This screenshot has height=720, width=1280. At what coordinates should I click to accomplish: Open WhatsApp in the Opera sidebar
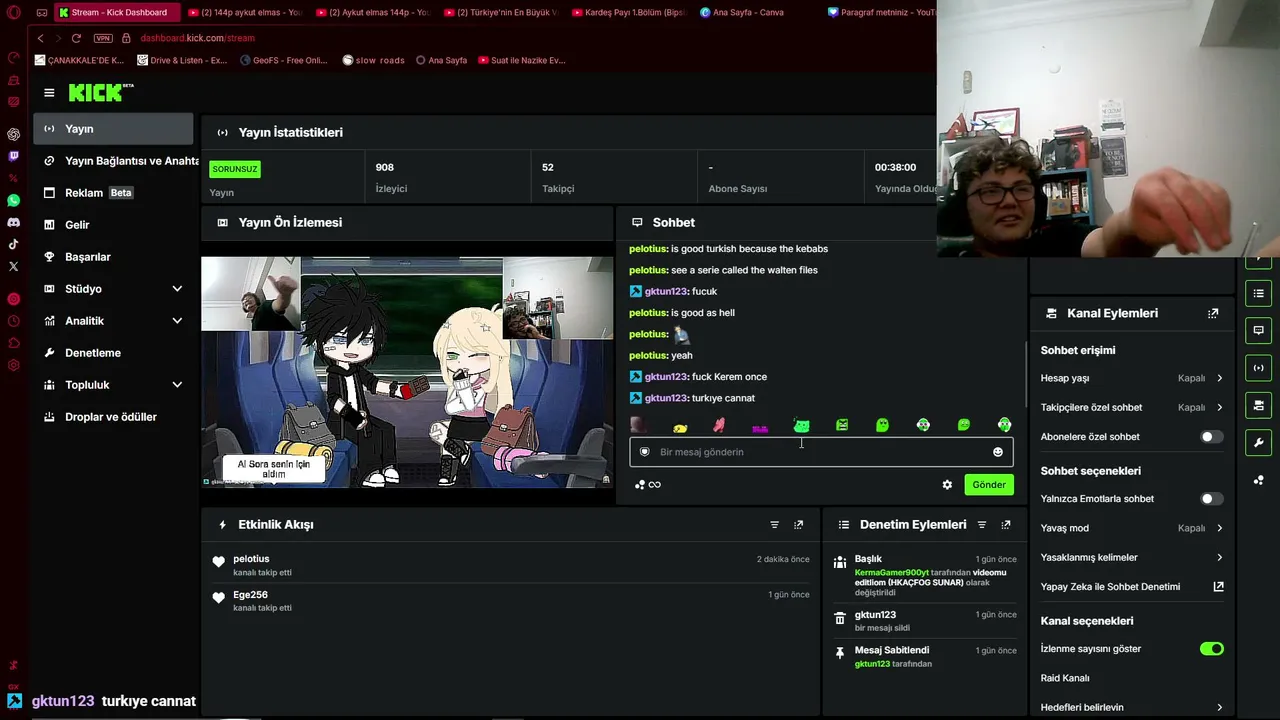tap(13, 201)
